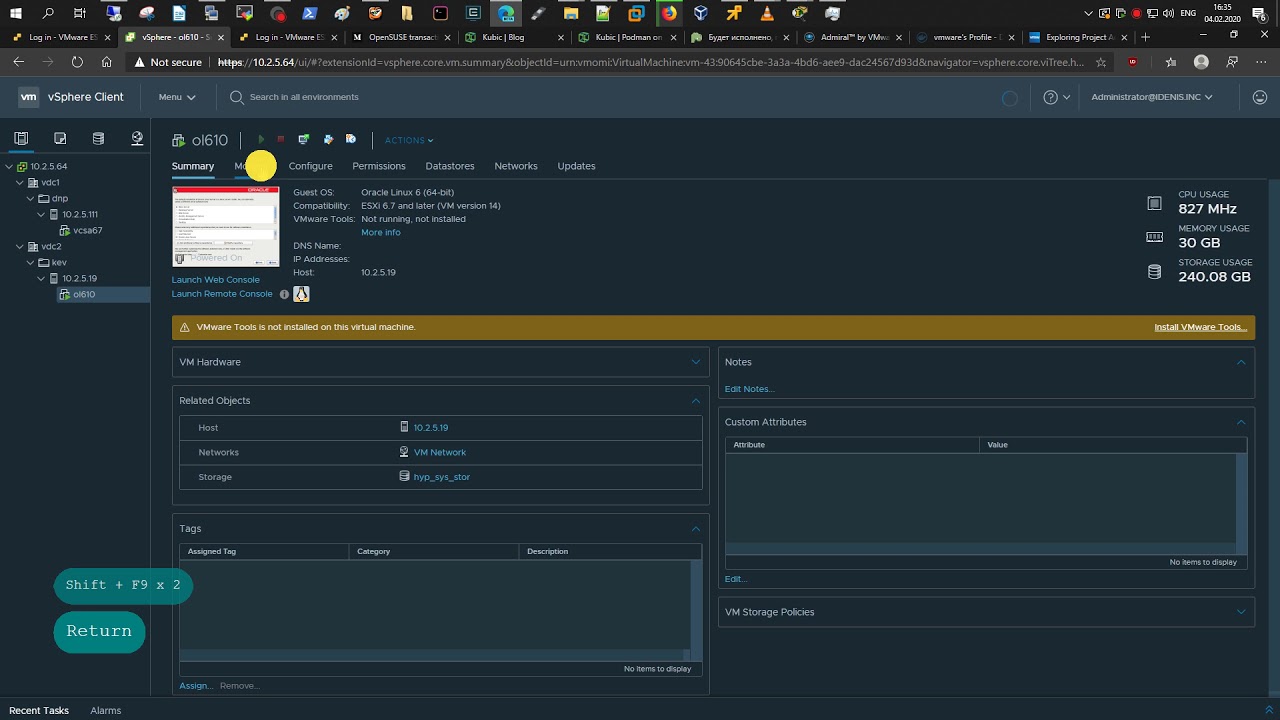Click the browser home icon
This screenshot has width=1280, height=720.
pos(107,62)
